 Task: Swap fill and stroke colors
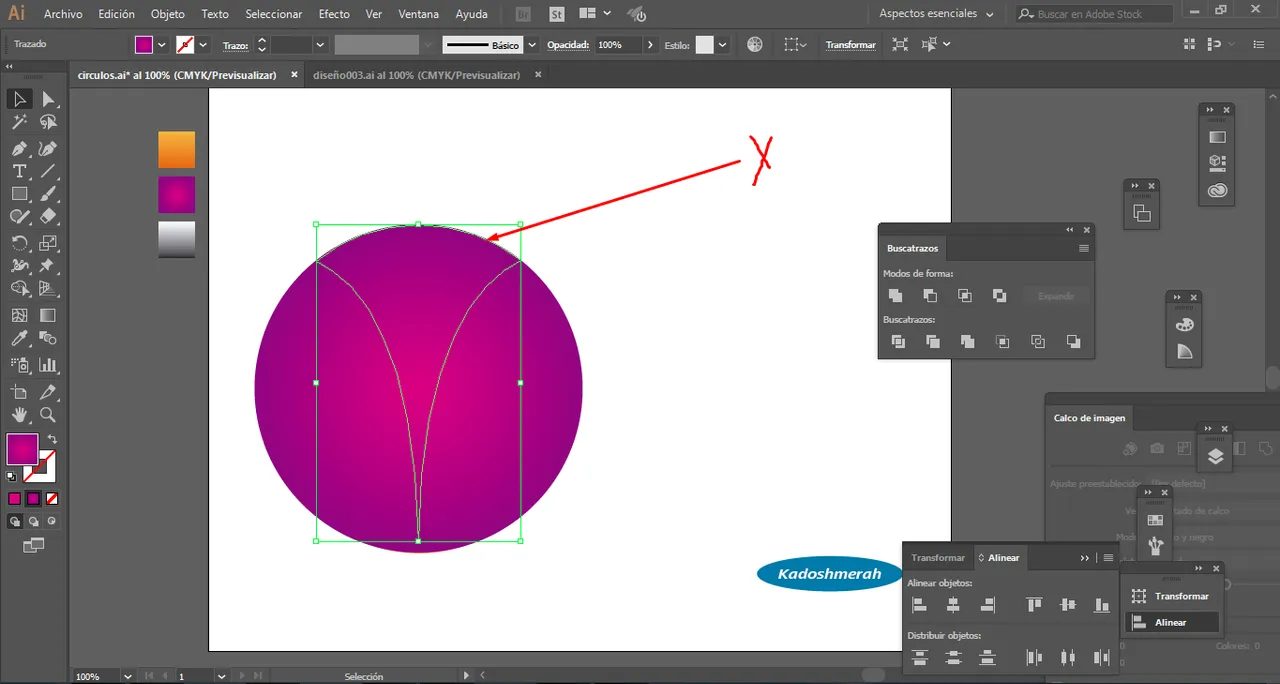coord(52,439)
